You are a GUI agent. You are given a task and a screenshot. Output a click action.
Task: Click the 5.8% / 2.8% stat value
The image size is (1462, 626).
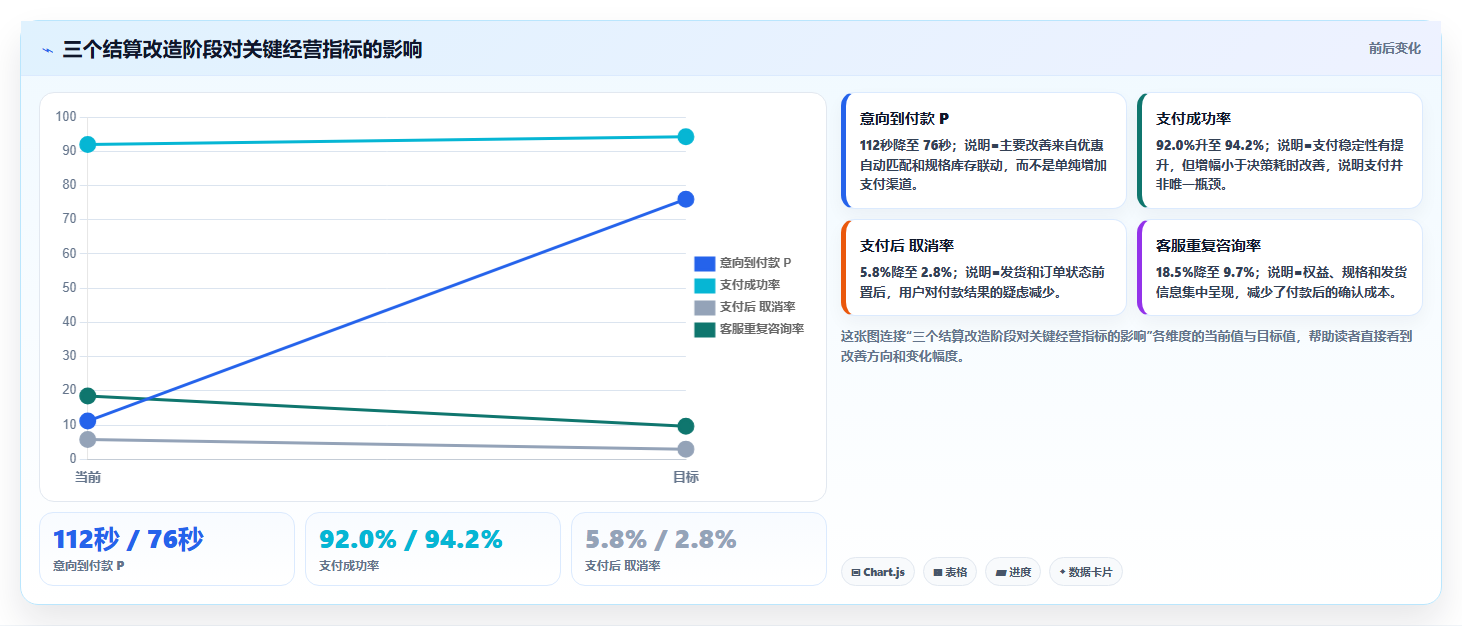[661, 540]
